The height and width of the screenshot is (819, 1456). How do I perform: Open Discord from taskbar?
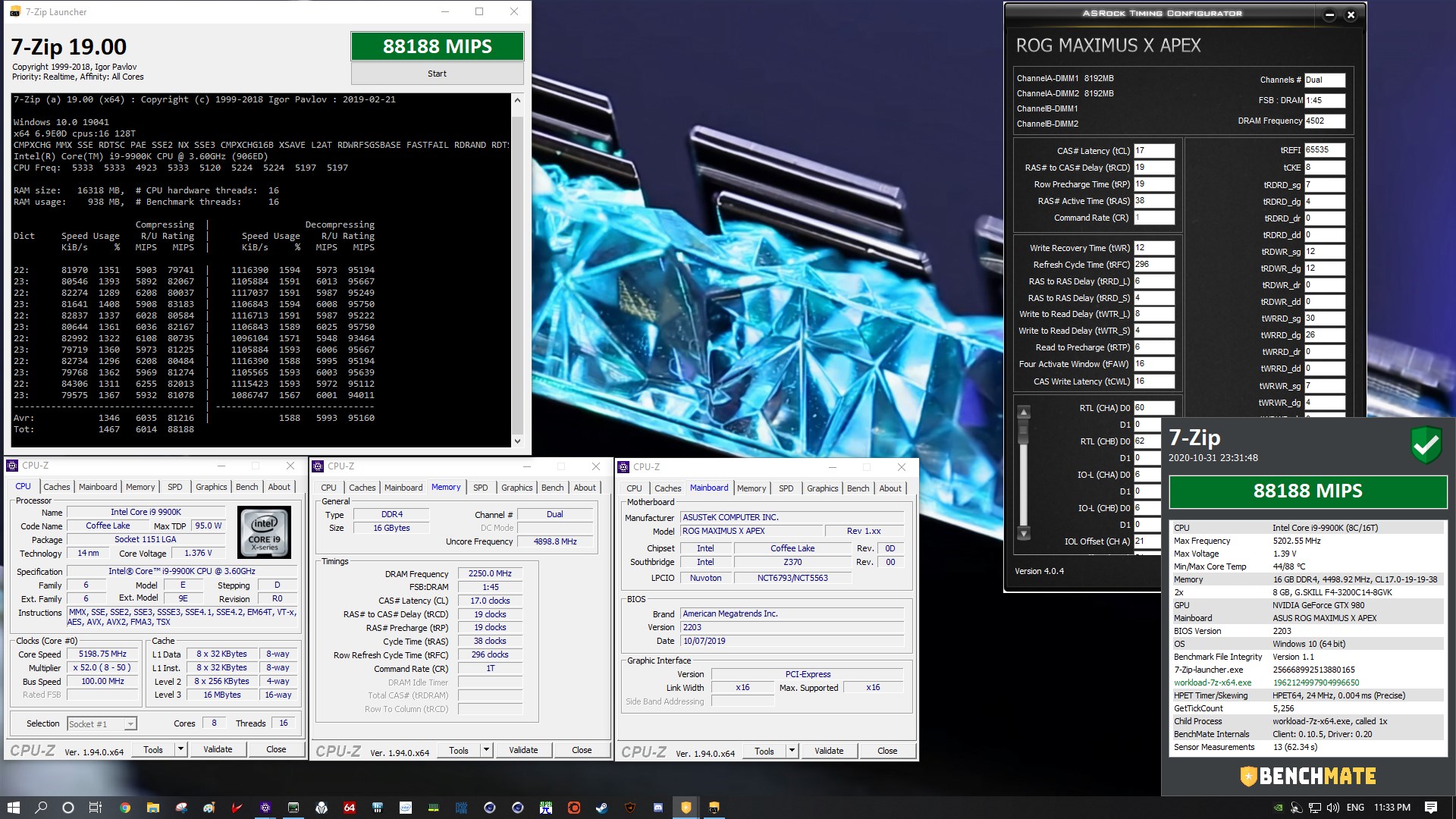point(658,808)
